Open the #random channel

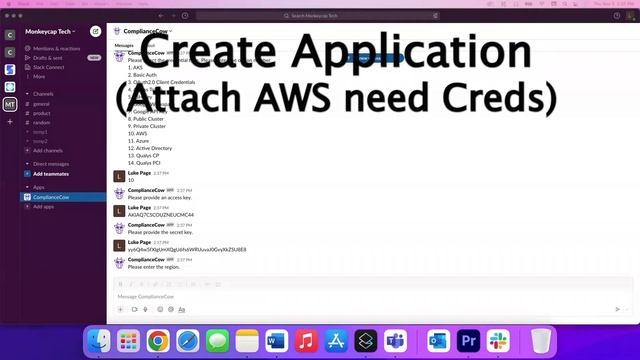click(x=42, y=123)
